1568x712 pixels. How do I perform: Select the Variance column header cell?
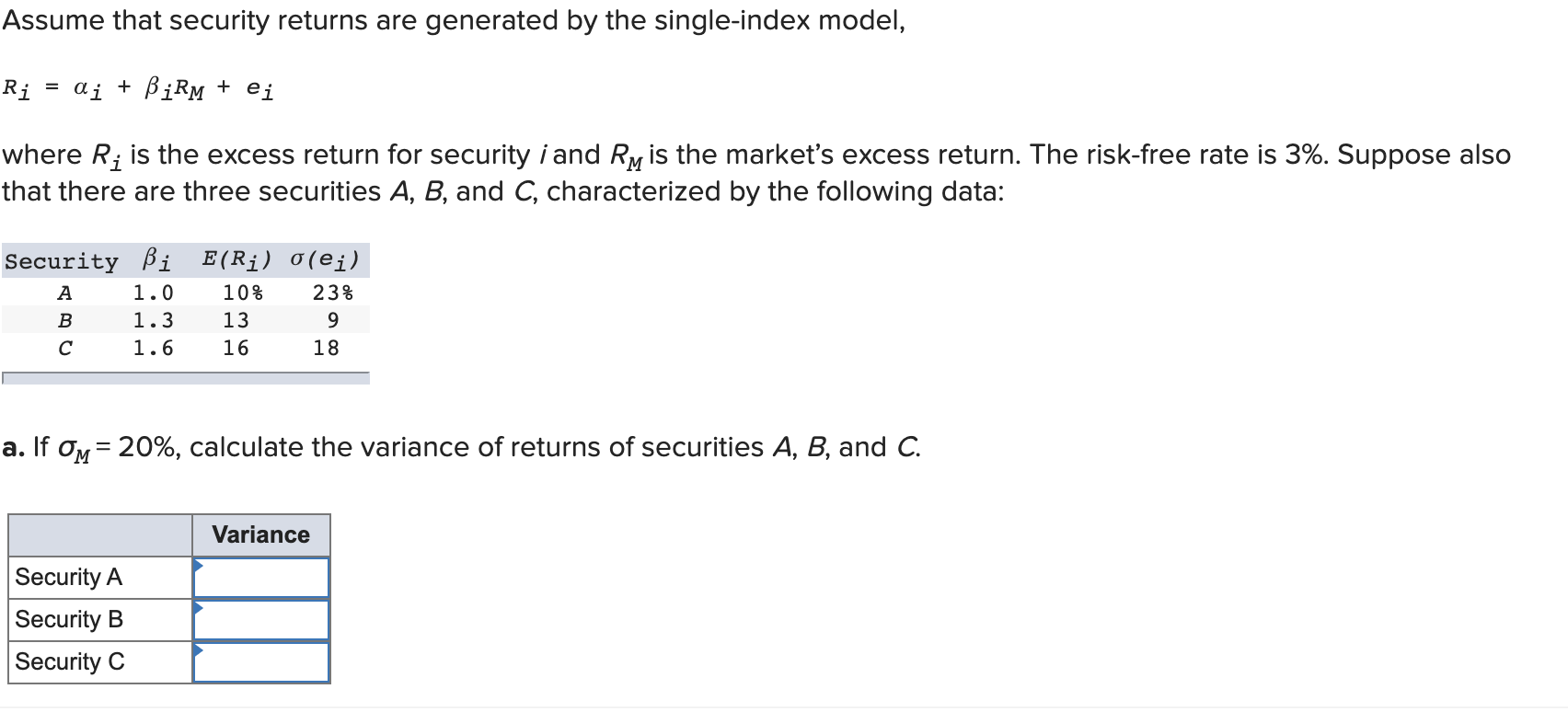[x=260, y=534]
